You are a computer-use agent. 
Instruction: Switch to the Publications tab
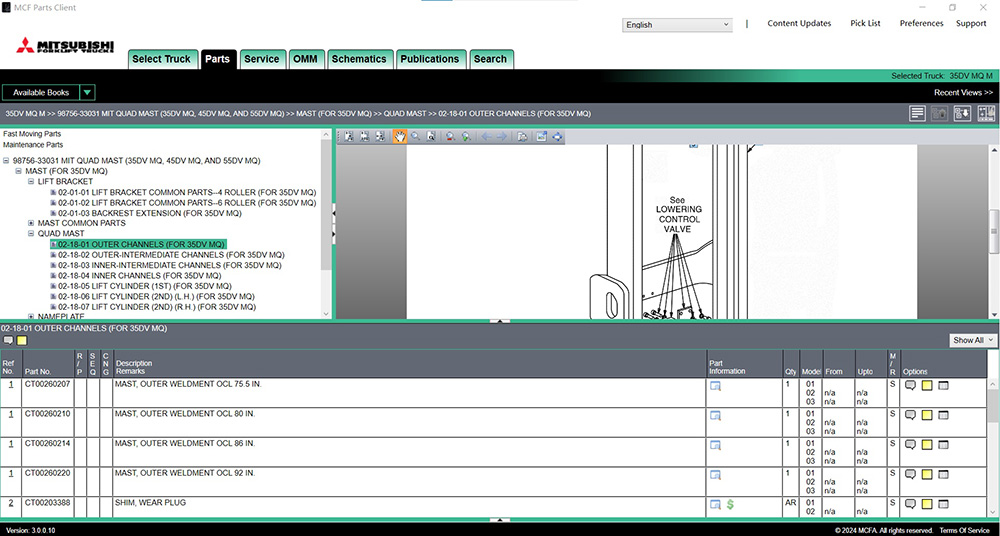(x=430, y=59)
